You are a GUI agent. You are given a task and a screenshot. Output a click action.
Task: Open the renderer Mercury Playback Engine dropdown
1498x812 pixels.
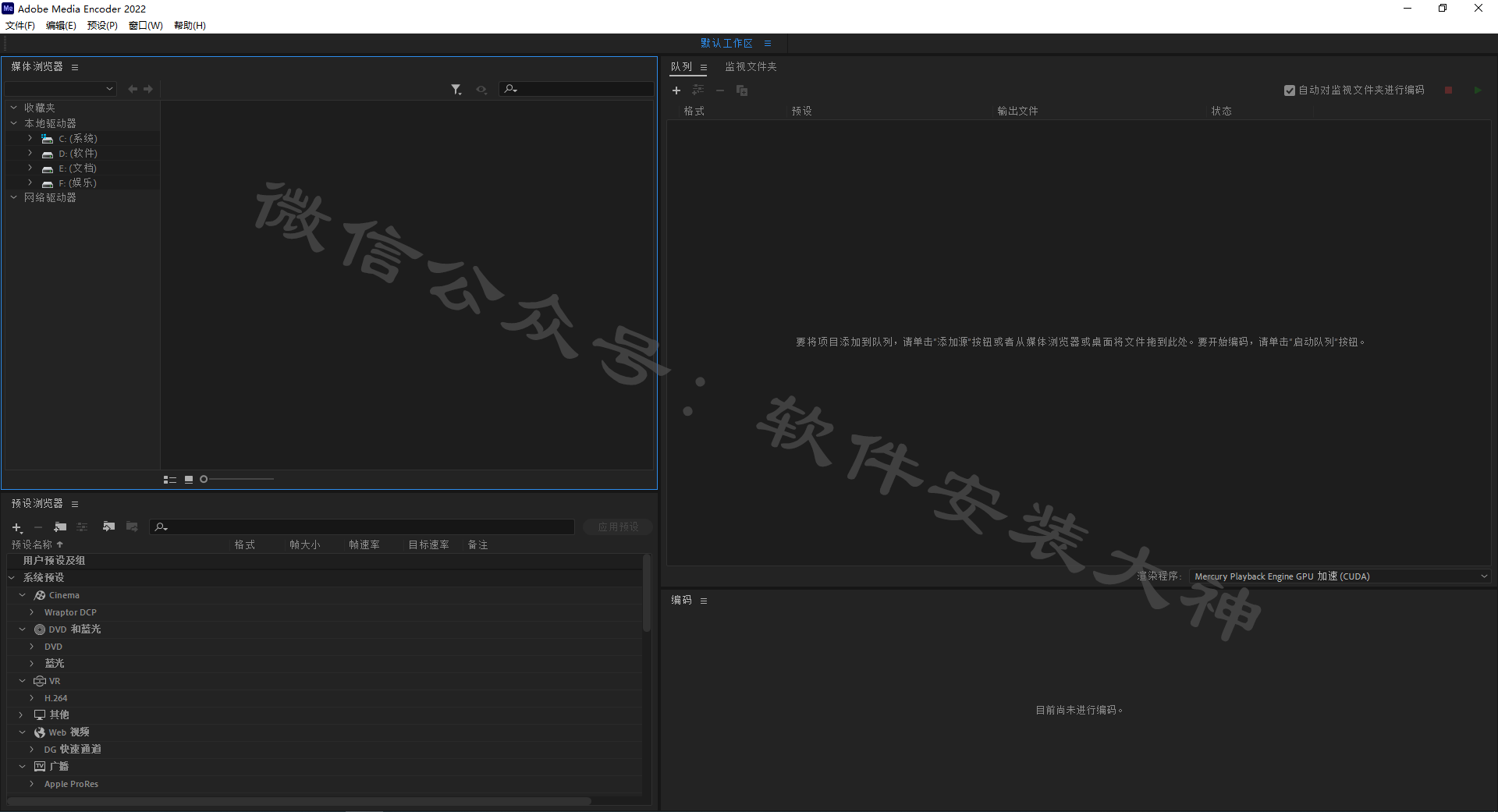click(x=1340, y=576)
